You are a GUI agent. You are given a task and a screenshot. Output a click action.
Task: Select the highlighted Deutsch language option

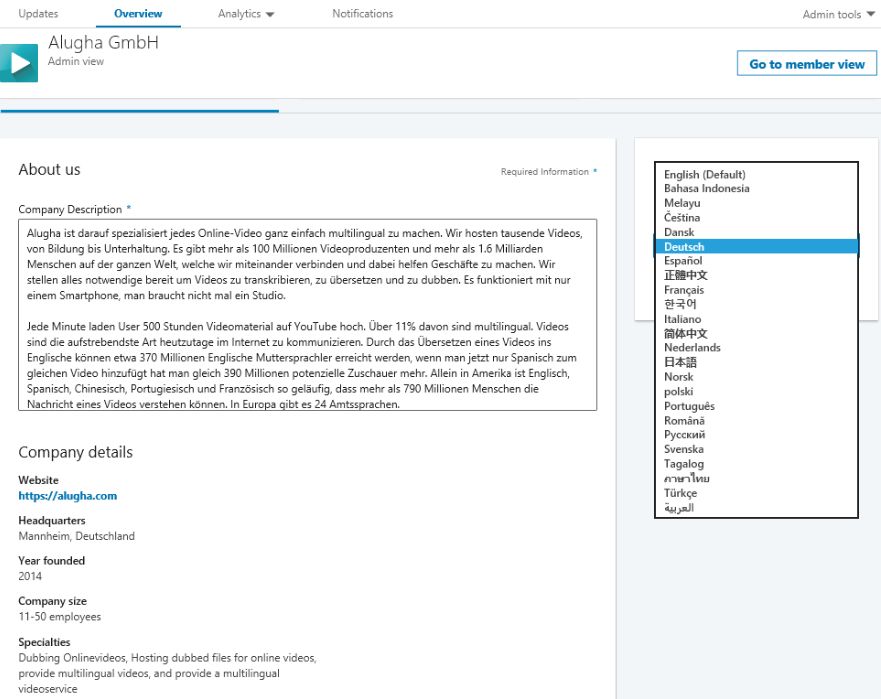pyautogui.click(x=756, y=247)
